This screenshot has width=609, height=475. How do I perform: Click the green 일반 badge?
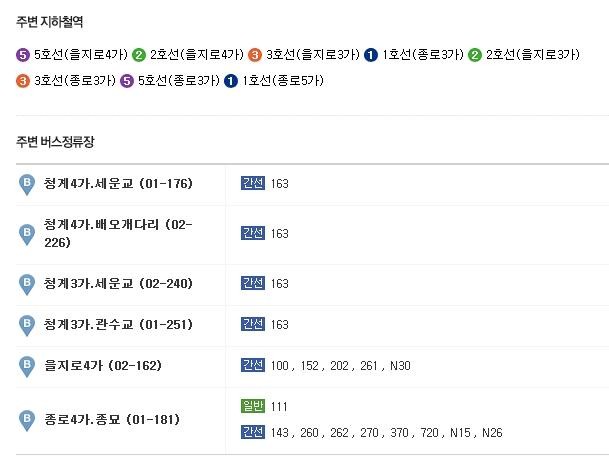coord(253,406)
